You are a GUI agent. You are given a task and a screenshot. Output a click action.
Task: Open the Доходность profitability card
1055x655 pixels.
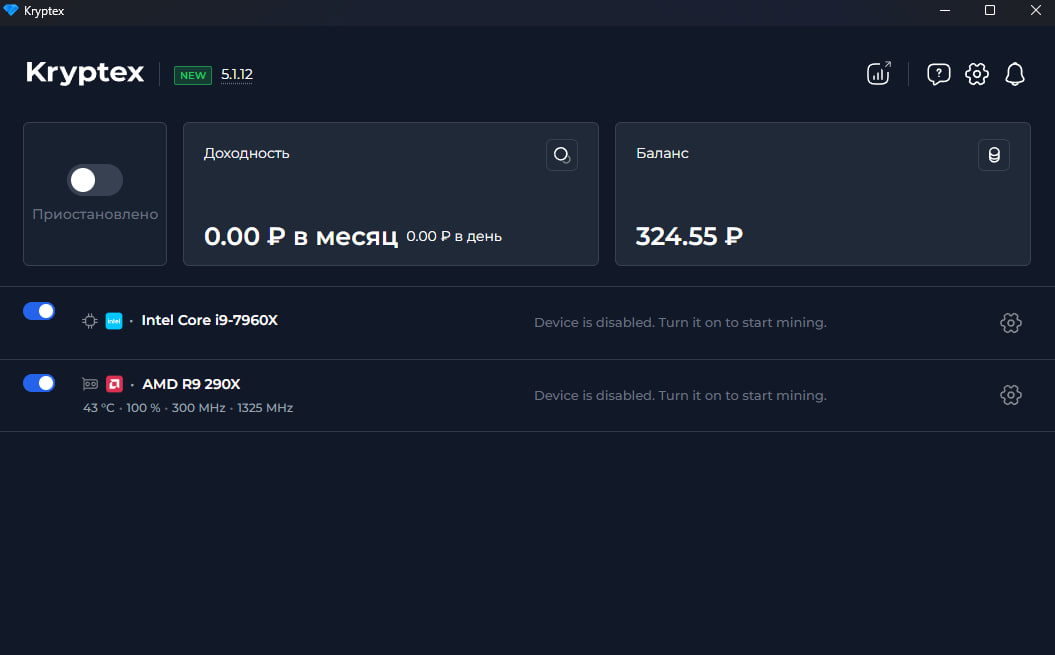click(x=390, y=194)
